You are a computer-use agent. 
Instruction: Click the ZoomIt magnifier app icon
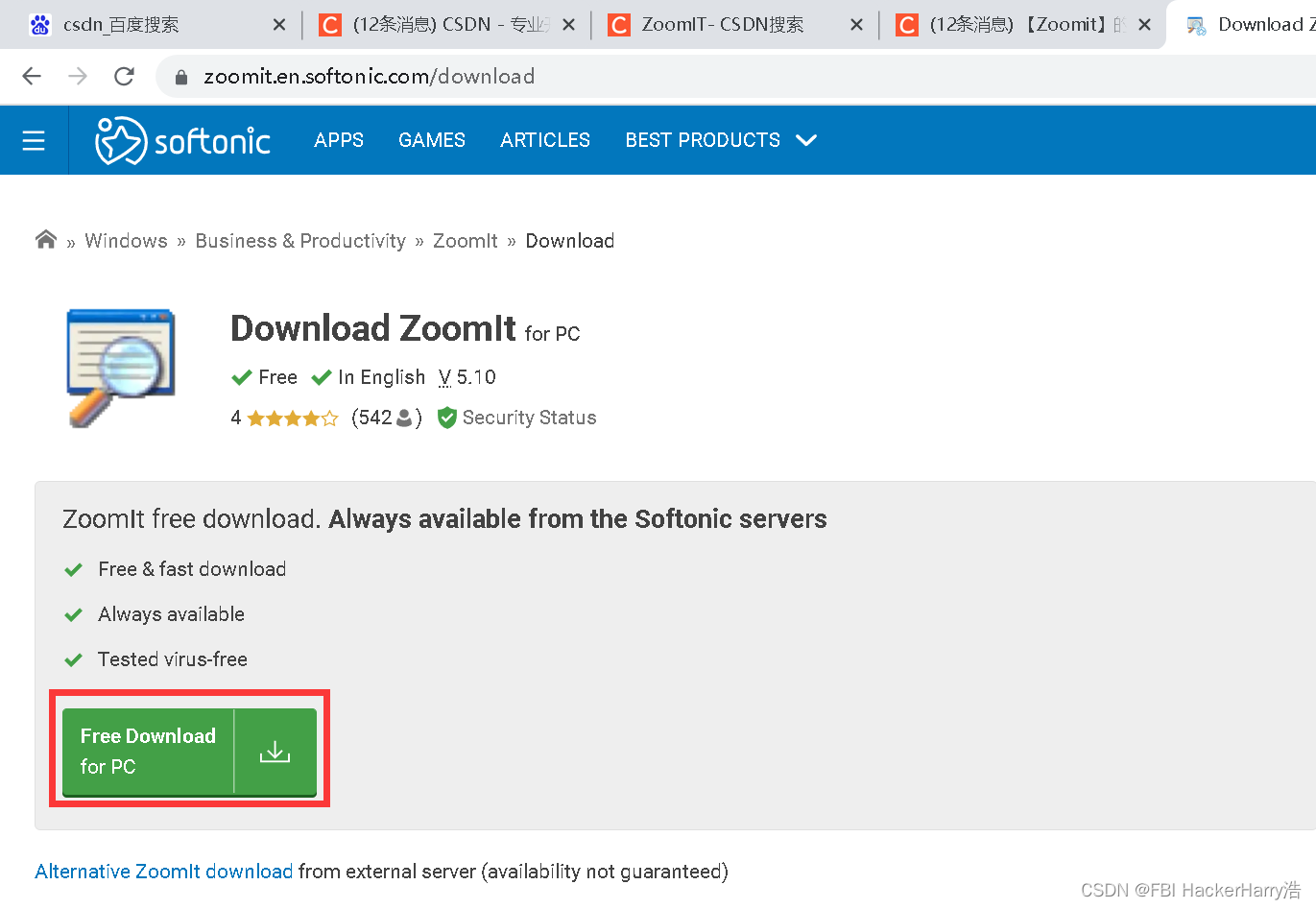[119, 368]
